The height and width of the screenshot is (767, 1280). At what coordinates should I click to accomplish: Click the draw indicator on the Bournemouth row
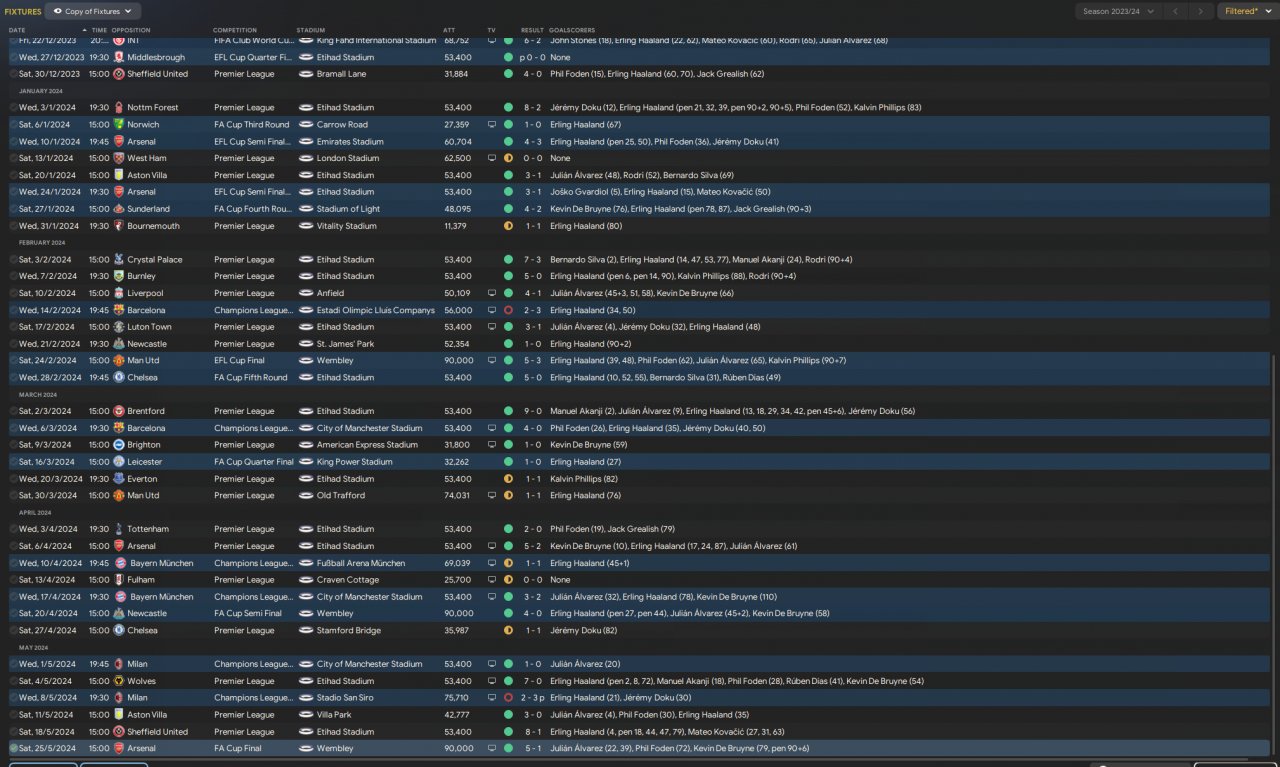pyautogui.click(x=508, y=226)
